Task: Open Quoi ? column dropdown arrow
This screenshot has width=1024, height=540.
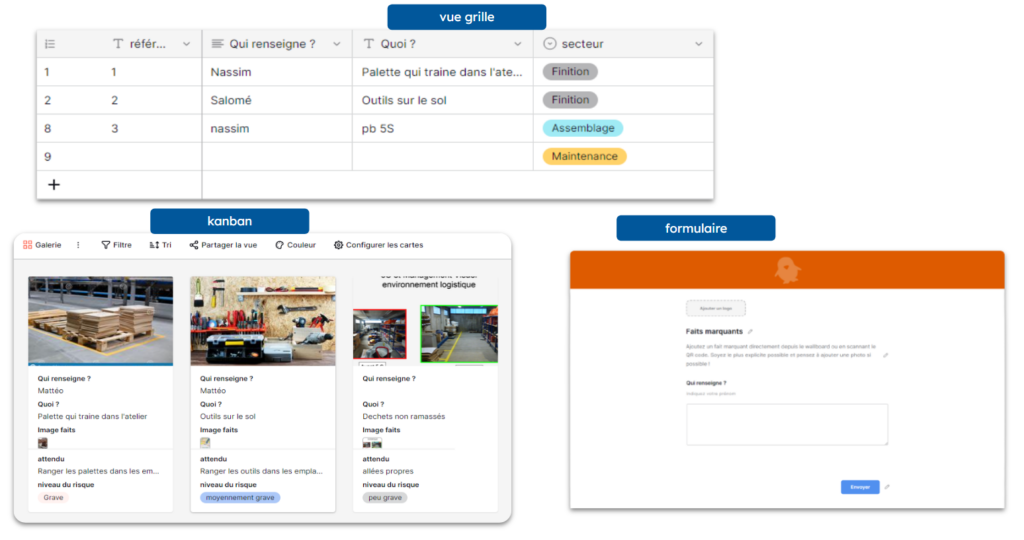Action: coord(518,44)
